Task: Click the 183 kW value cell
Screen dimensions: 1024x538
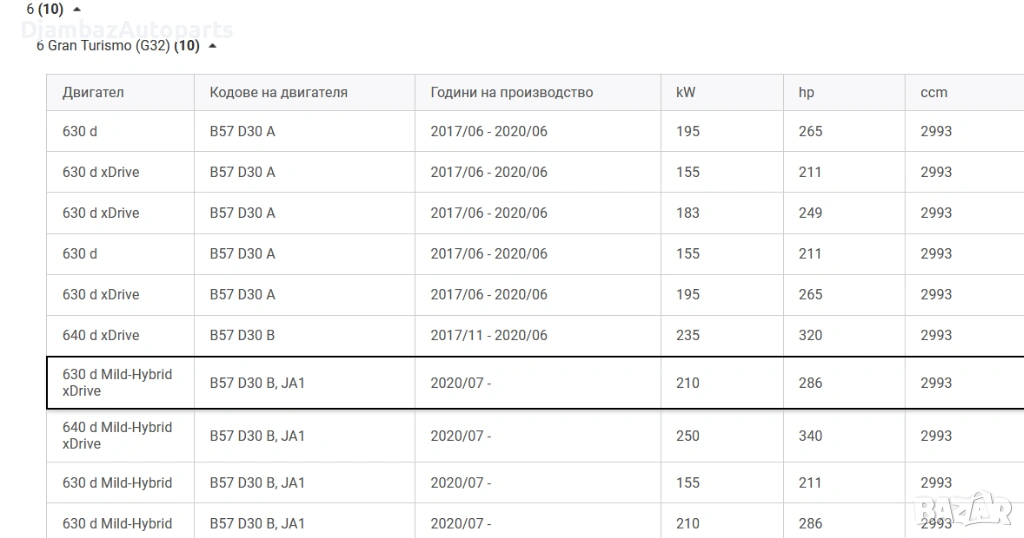Action: click(688, 213)
